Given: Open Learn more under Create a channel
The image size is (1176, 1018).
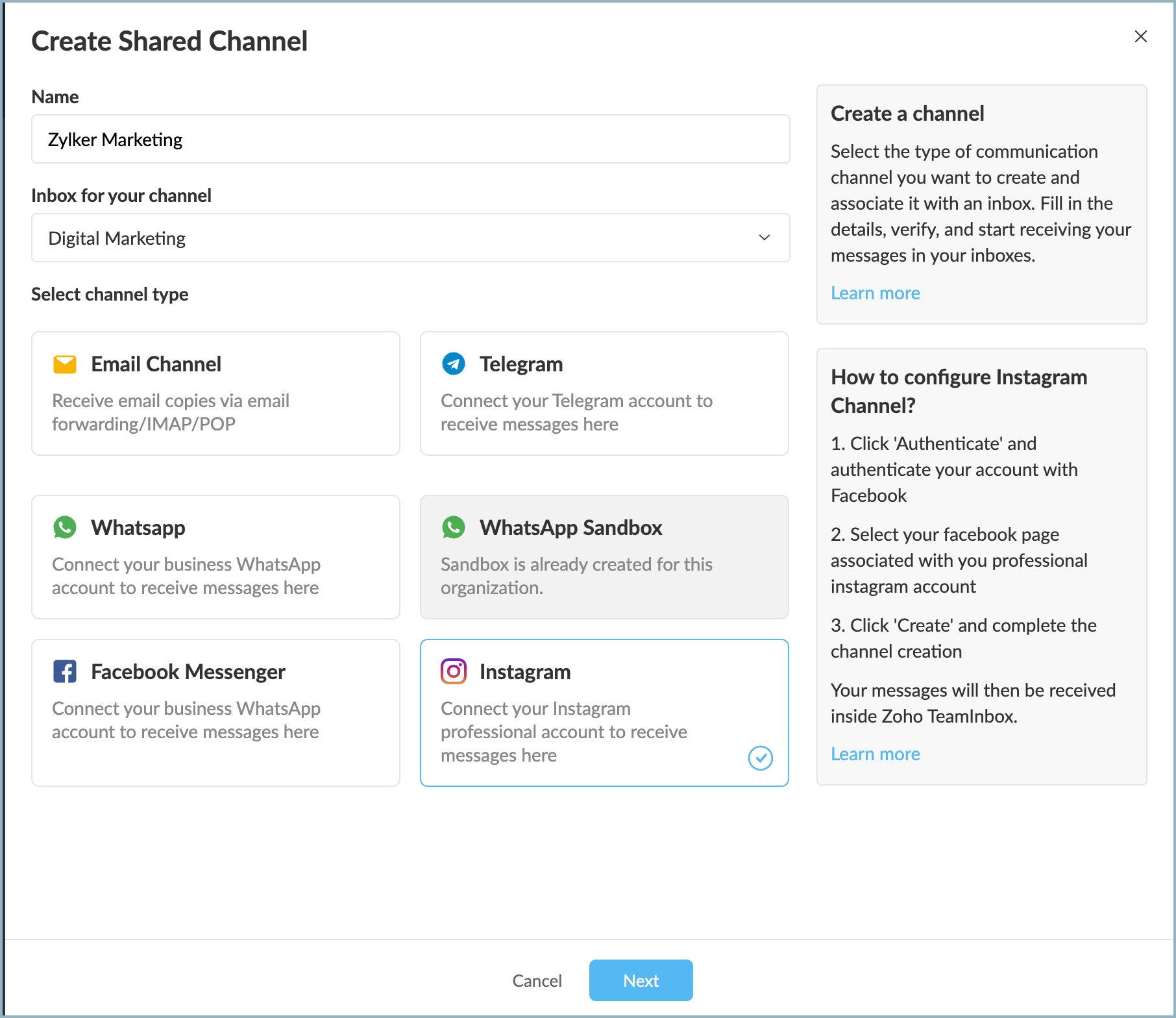Looking at the screenshot, I should click(x=875, y=293).
